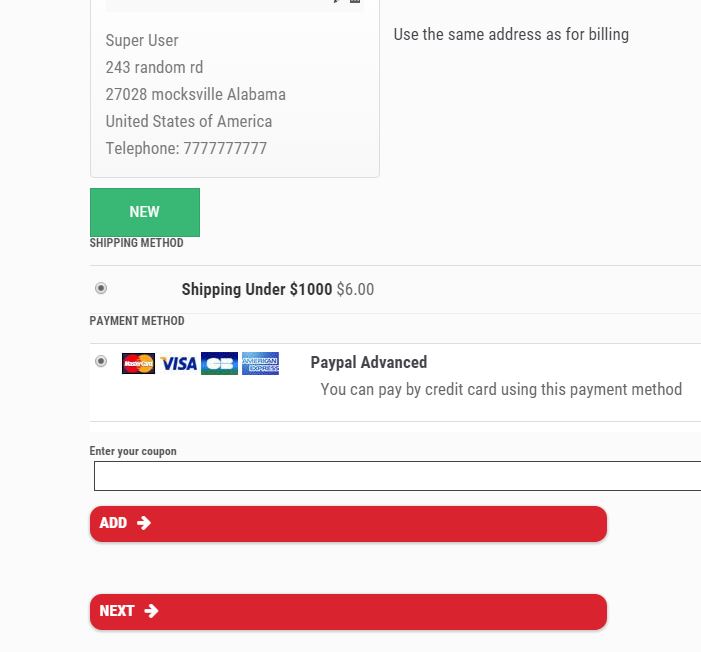Viewport: 701px width, 652px height.
Task: Click the arrow icon on NEXT button
Action: coord(151,611)
